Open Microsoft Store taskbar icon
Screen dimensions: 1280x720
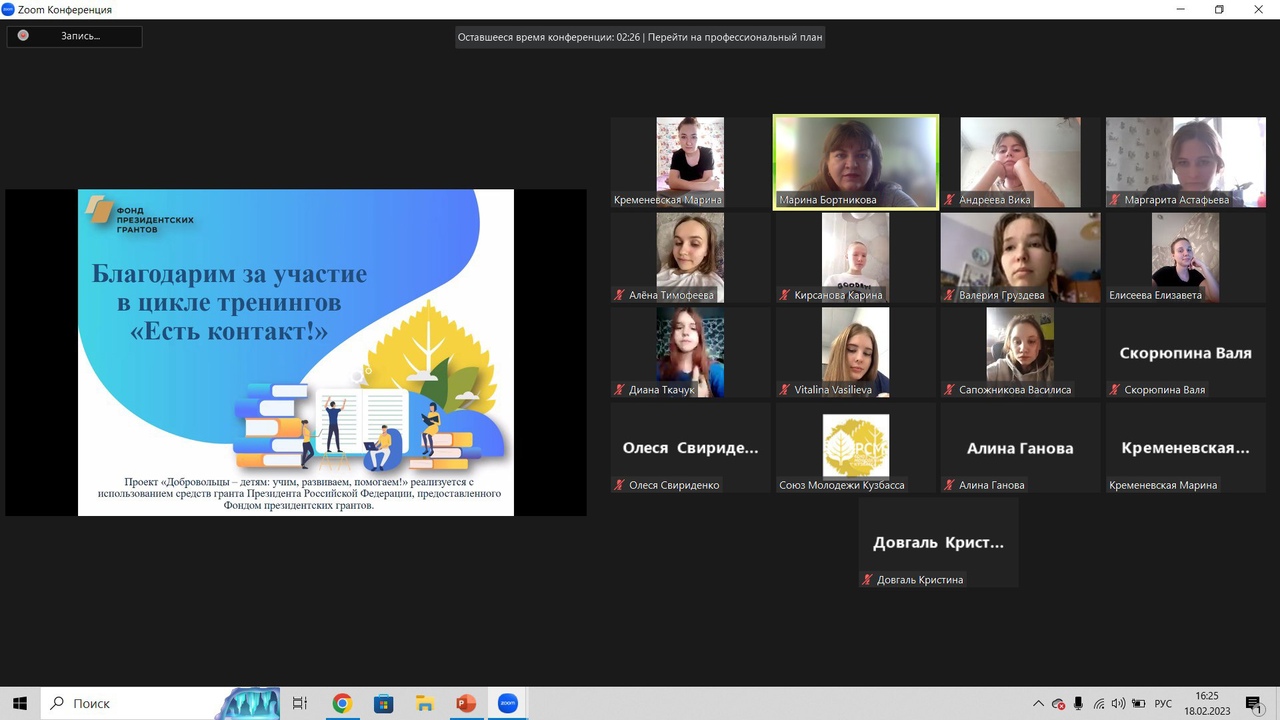coord(383,704)
